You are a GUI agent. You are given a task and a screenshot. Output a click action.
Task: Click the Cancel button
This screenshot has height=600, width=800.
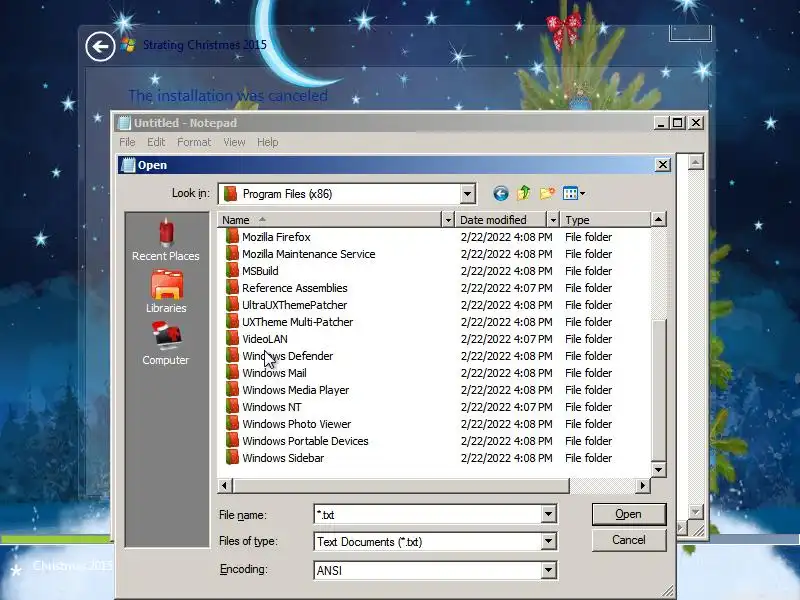(629, 540)
